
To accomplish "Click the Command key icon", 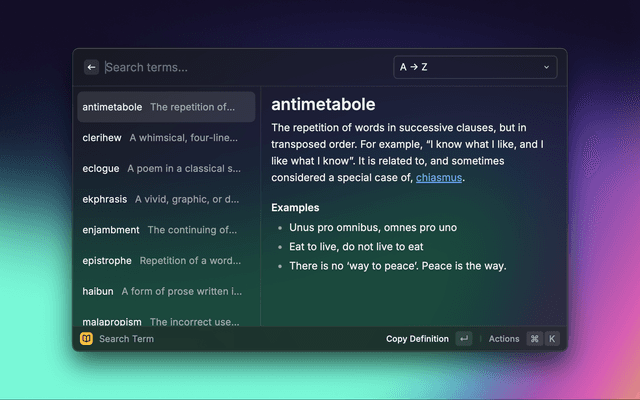I will click(535, 339).
